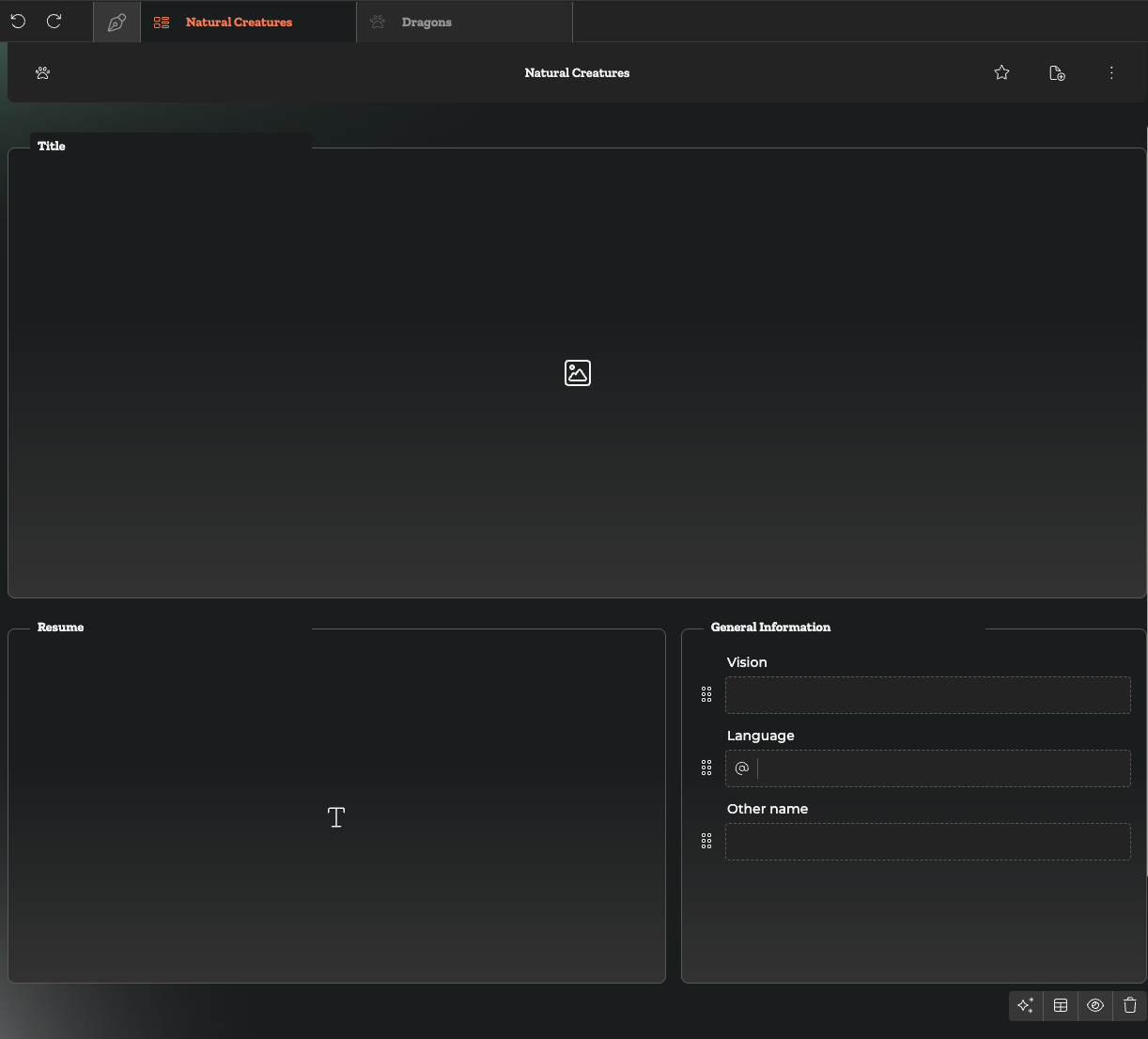The width and height of the screenshot is (1148, 1039).
Task: Select the pen nib edit mode icon
Action: point(116,22)
